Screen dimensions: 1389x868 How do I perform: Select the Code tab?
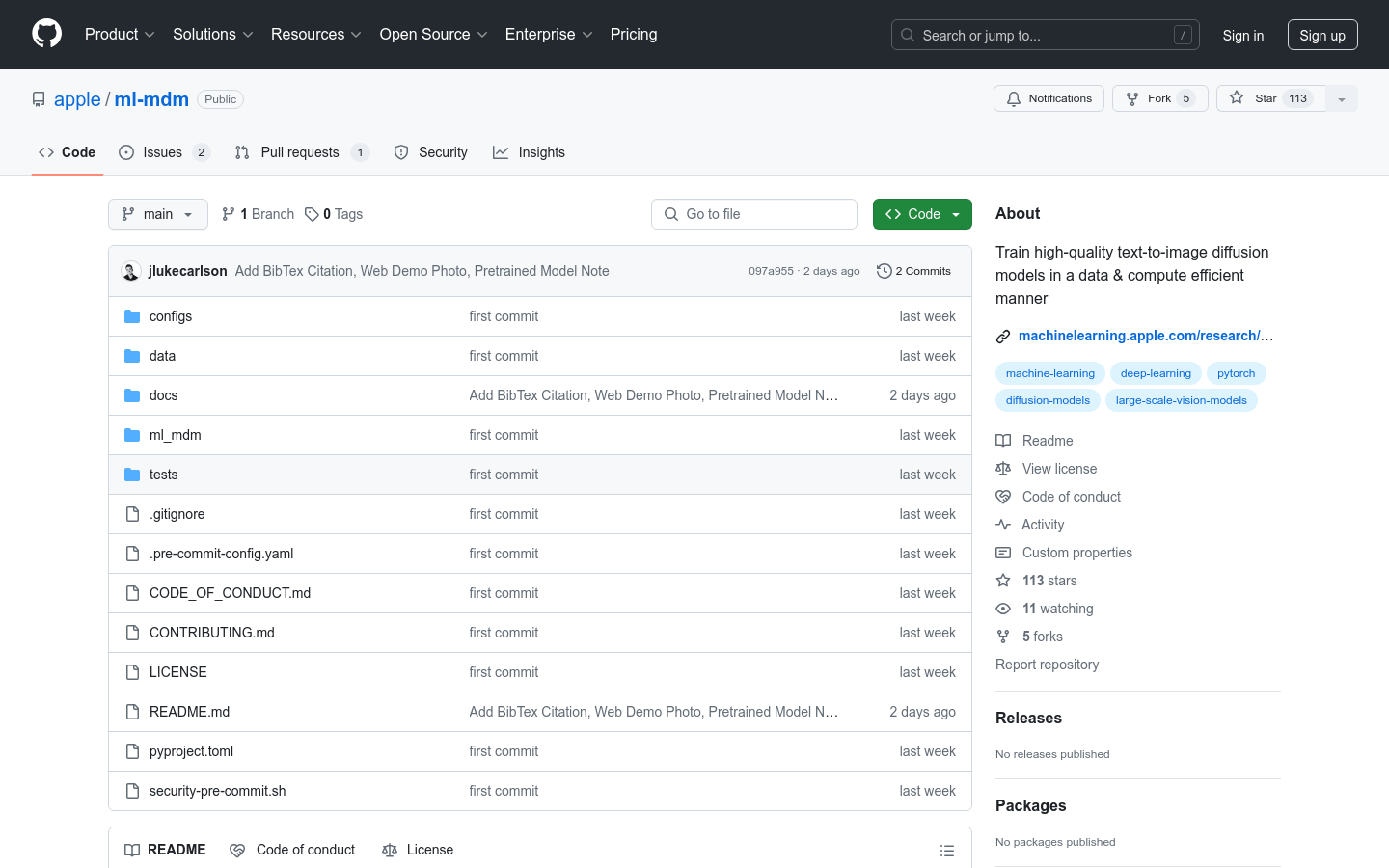click(68, 152)
